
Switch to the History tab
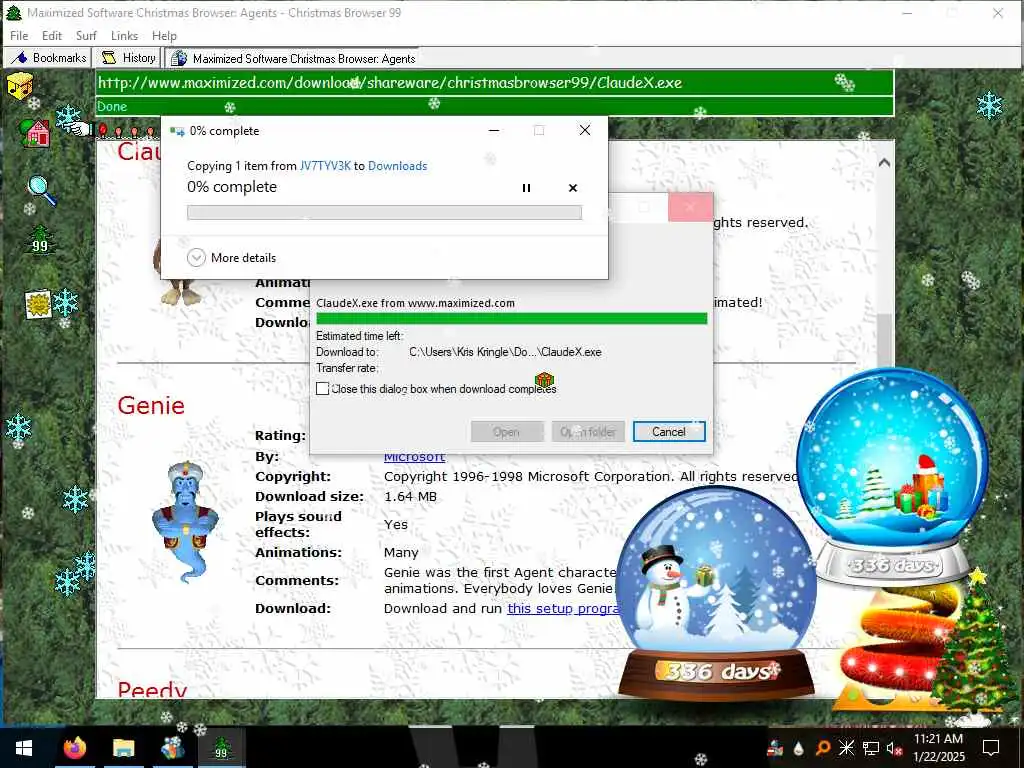[127, 57]
